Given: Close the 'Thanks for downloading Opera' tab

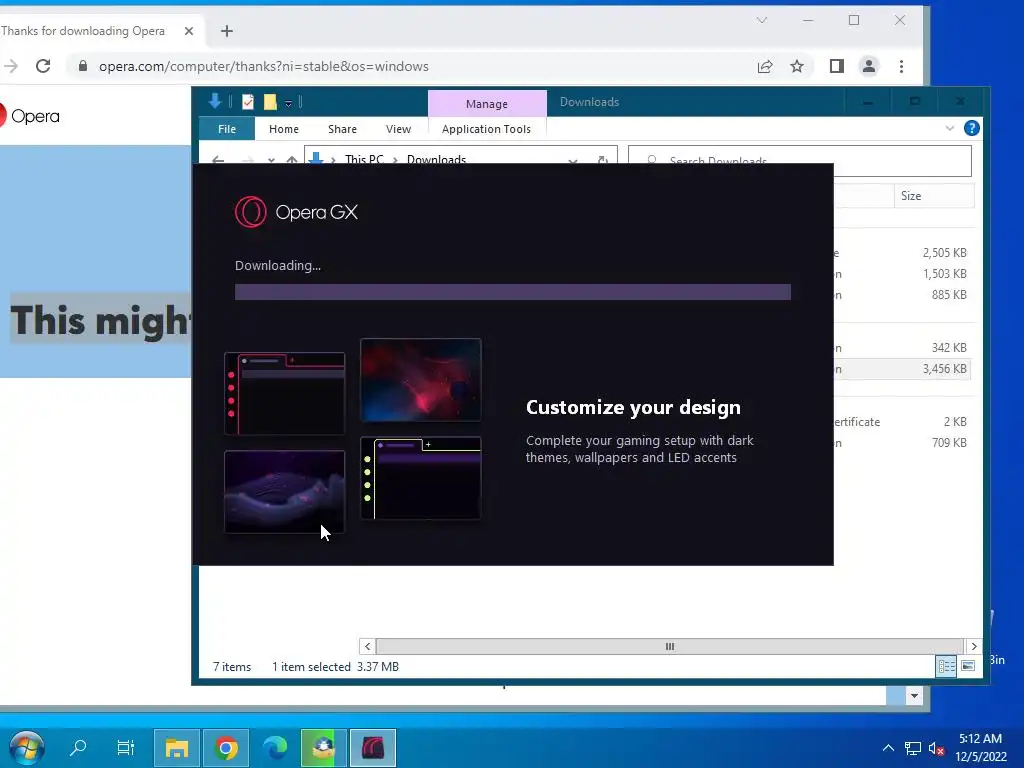Looking at the screenshot, I should pyautogui.click(x=189, y=31).
